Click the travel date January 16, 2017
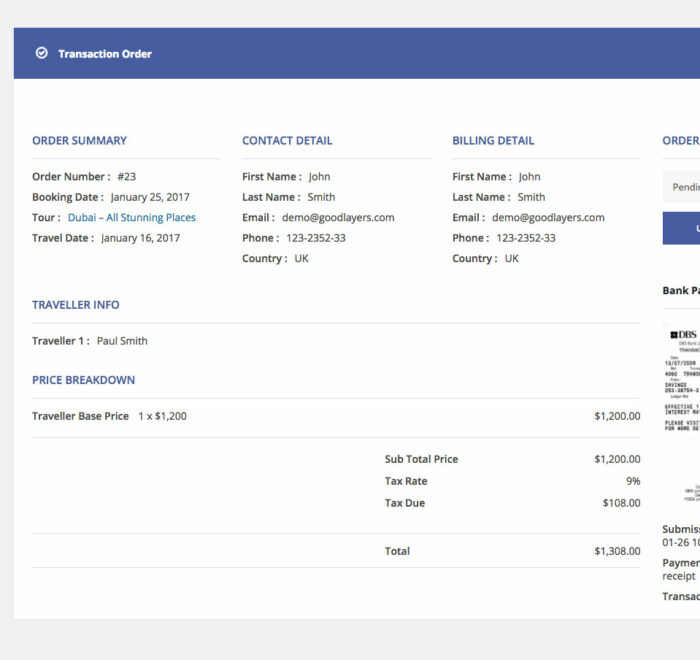 click(141, 238)
